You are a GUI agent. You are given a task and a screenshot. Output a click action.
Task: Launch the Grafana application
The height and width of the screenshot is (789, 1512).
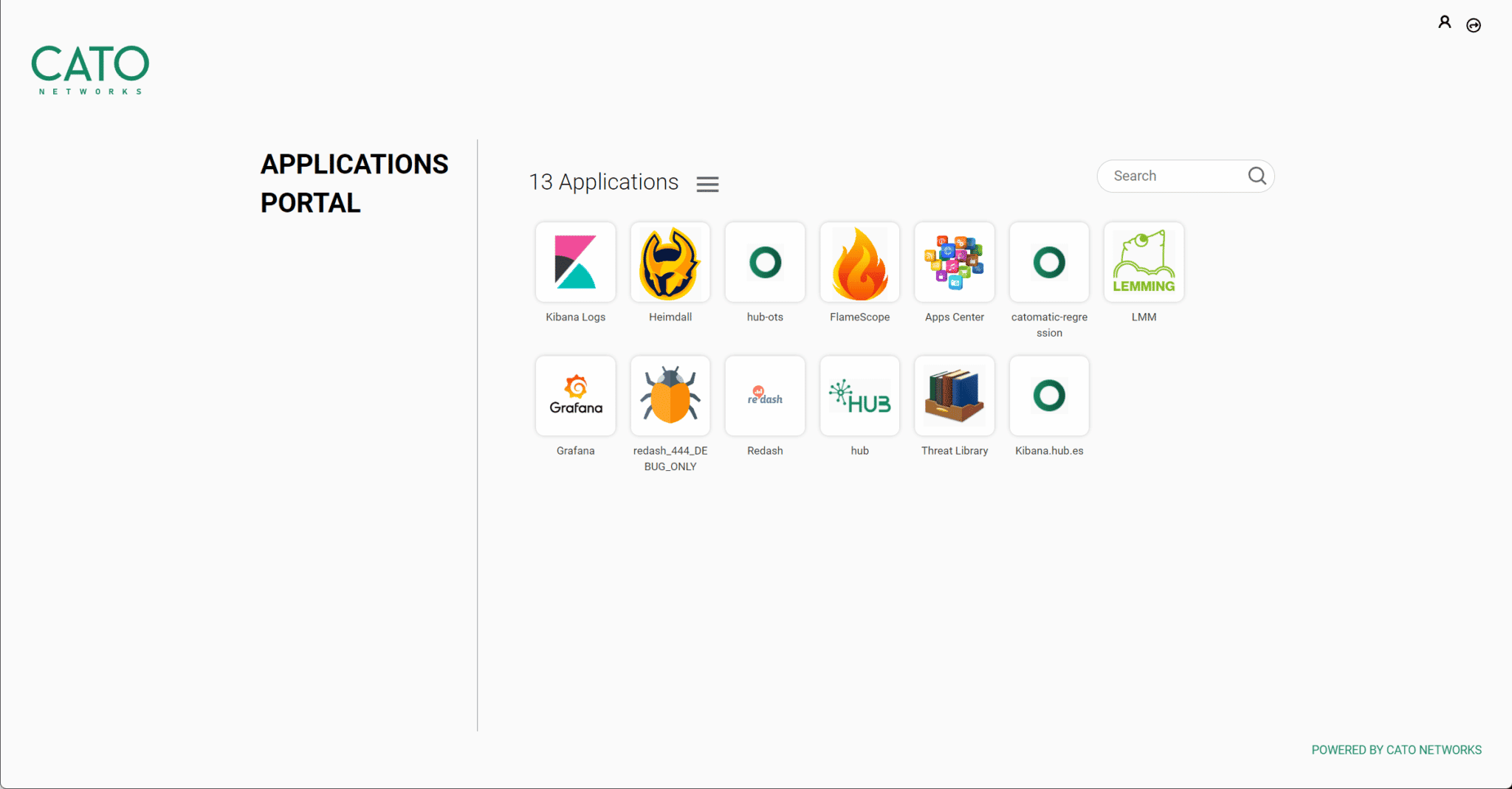point(575,396)
